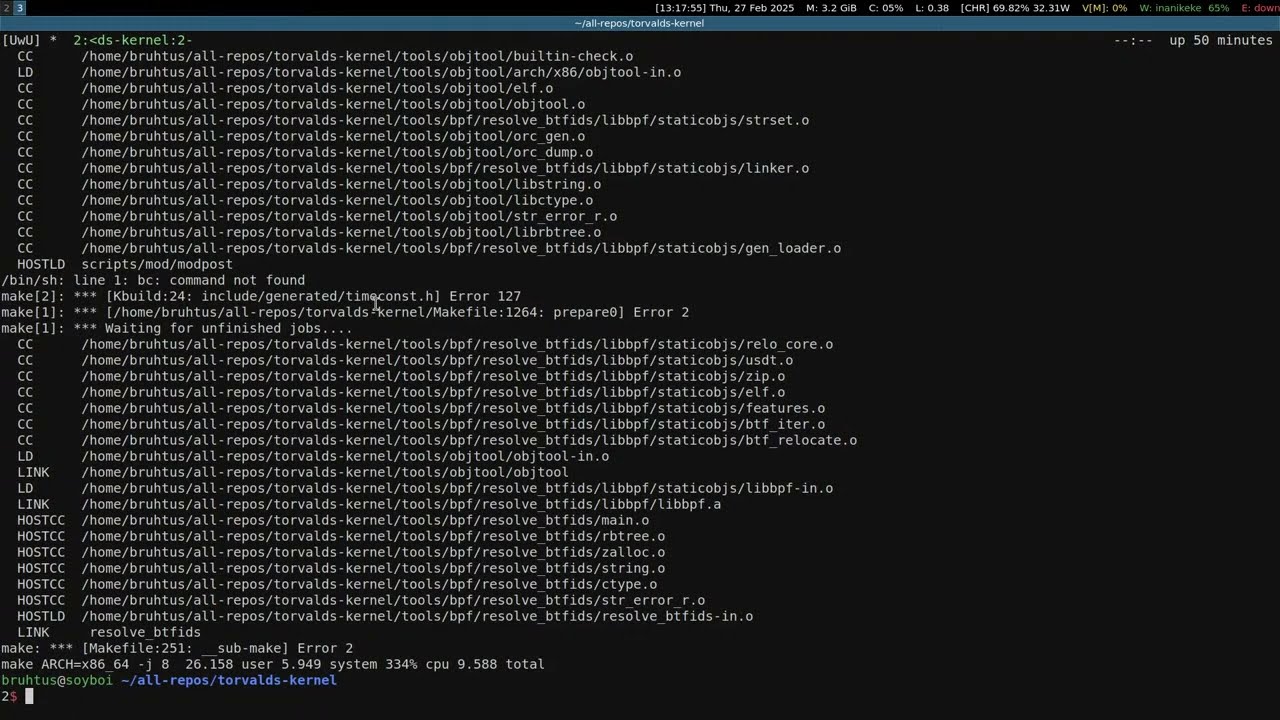Click the staticobjs/strset.o line
This screenshot has height=720, width=1280.
(x=413, y=120)
